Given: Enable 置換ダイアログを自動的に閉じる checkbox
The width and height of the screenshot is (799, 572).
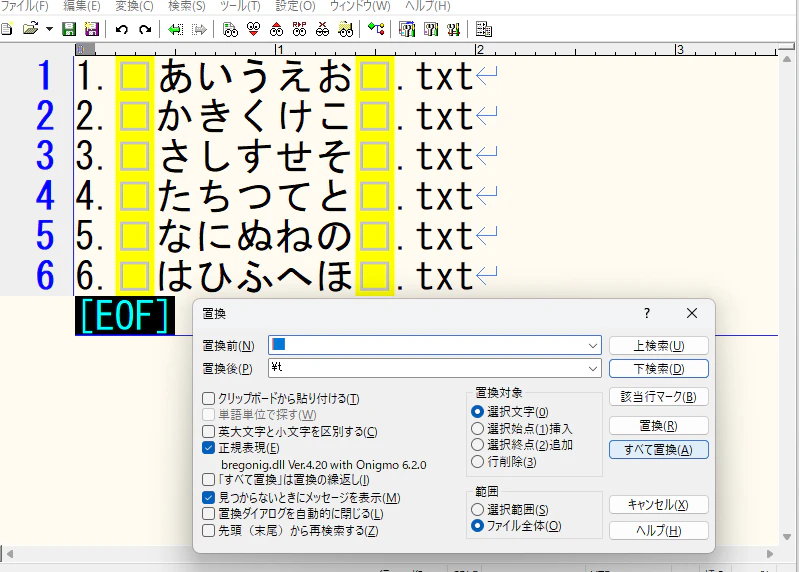Looking at the screenshot, I should click(x=208, y=513).
